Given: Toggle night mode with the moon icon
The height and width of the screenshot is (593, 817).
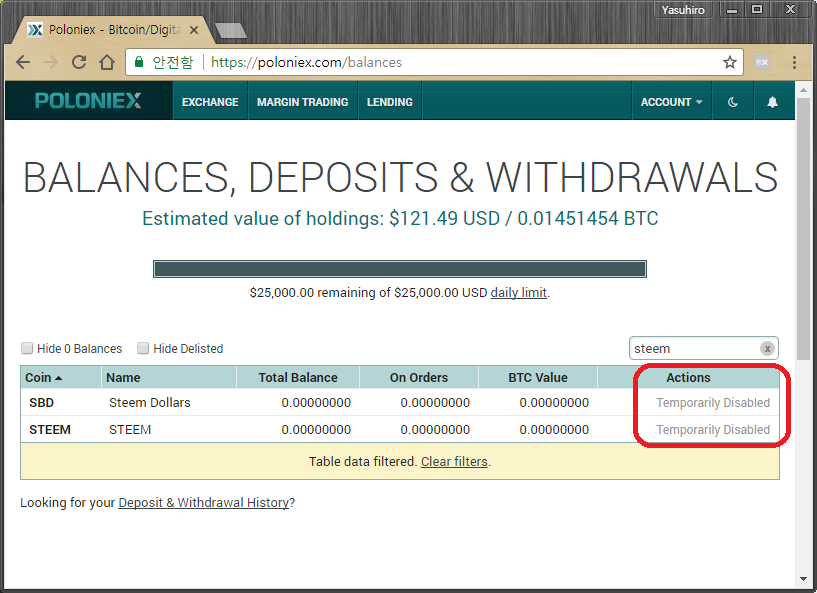Looking at the screenshot, I should (x=733, y=102).
